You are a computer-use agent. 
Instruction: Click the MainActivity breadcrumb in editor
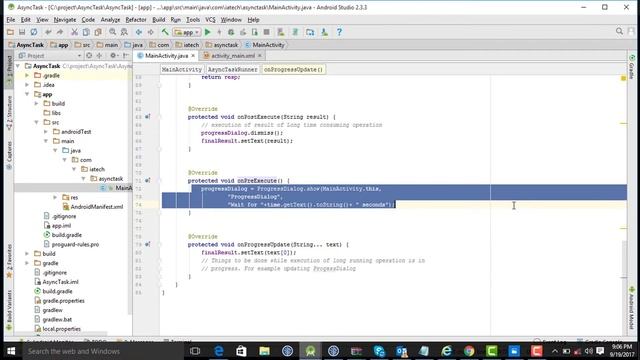click(x=182, y=69)
